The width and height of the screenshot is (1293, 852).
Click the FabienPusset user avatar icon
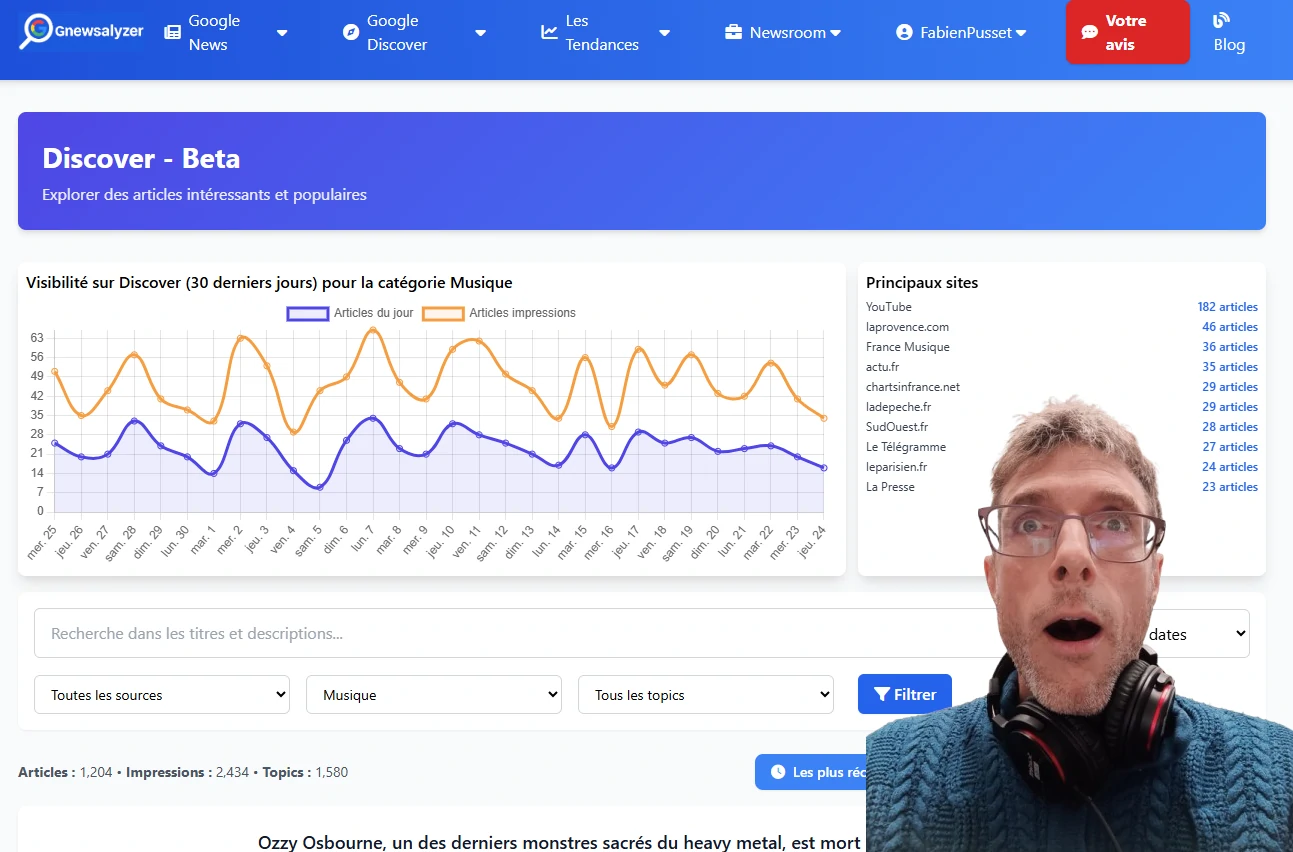pos(905,32)
